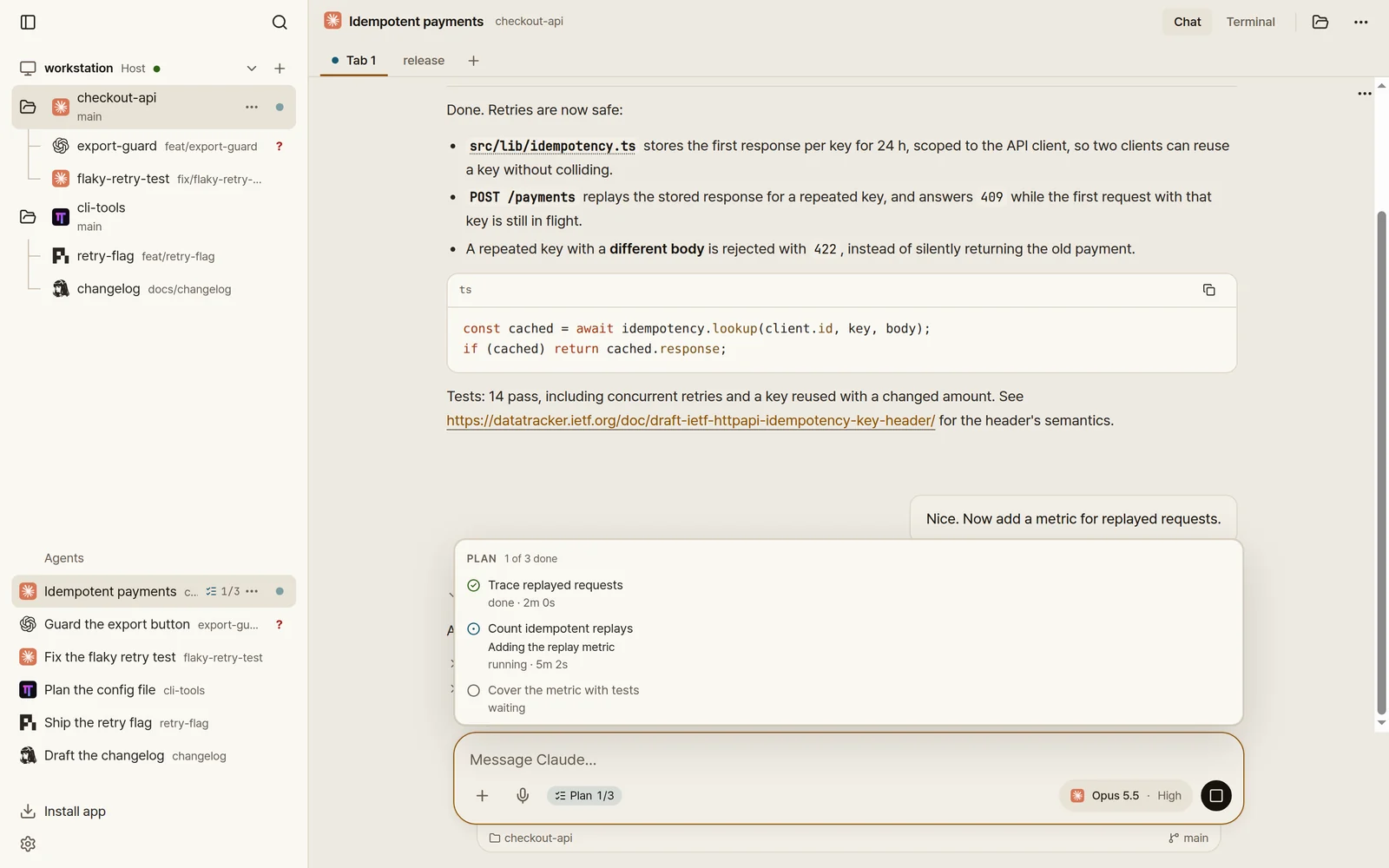Select the Ship the retry flag agent
Image resolution: width=1389 pixels, height=868 pixels.
(154, 723)
